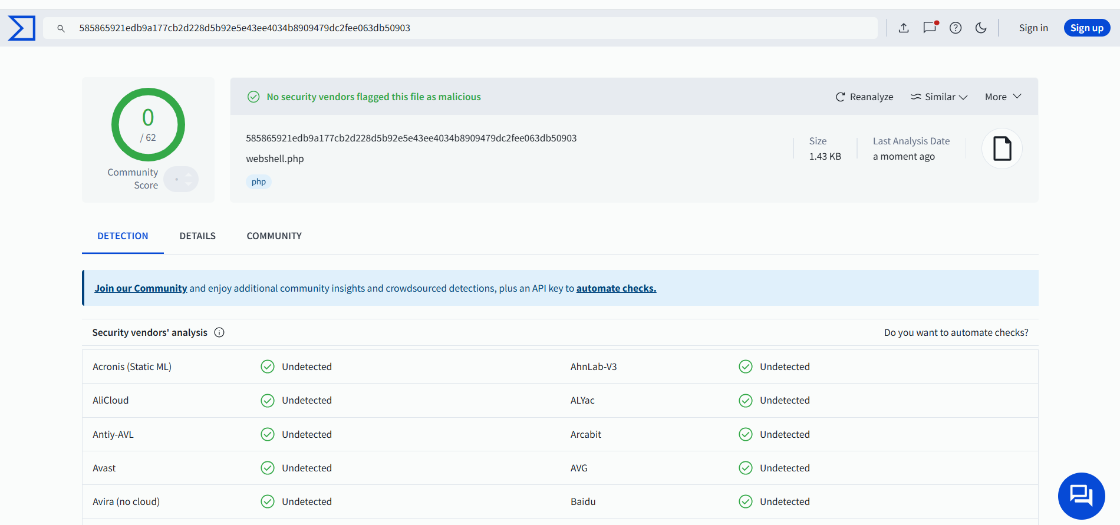The width and height of the screenshot is (1120, 525).
Task: Open the chat bubble widget
Action: point(1081,495)
